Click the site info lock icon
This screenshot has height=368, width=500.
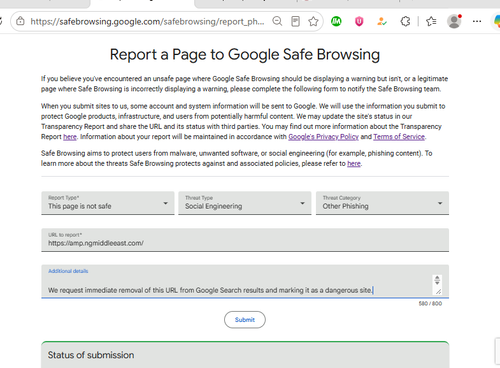[x=20, y=21]
